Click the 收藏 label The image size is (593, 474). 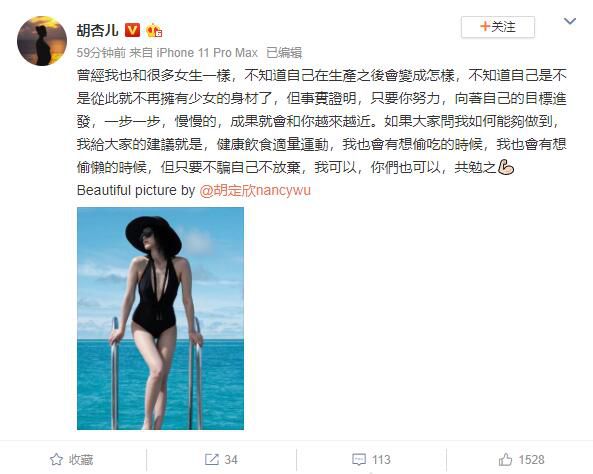pos(81,460)
